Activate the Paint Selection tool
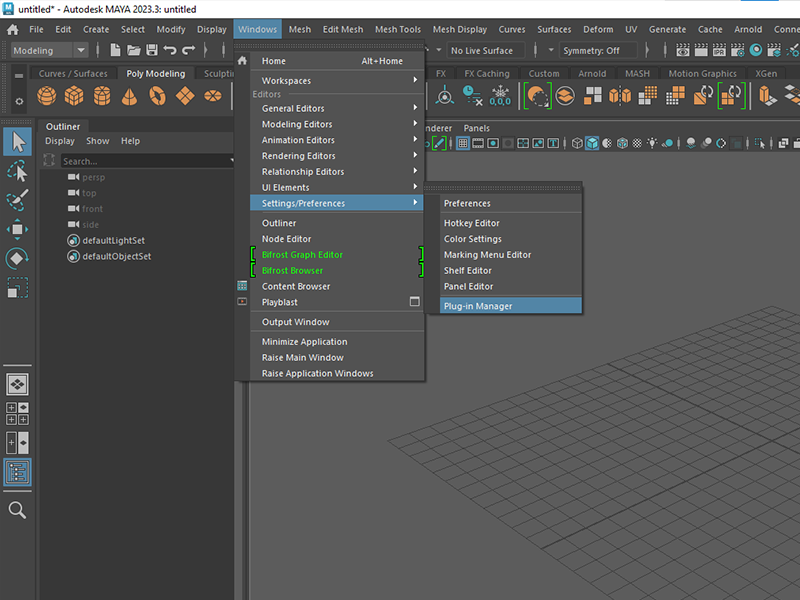This screenshot has width=800, height=600. tap(18, 200)
